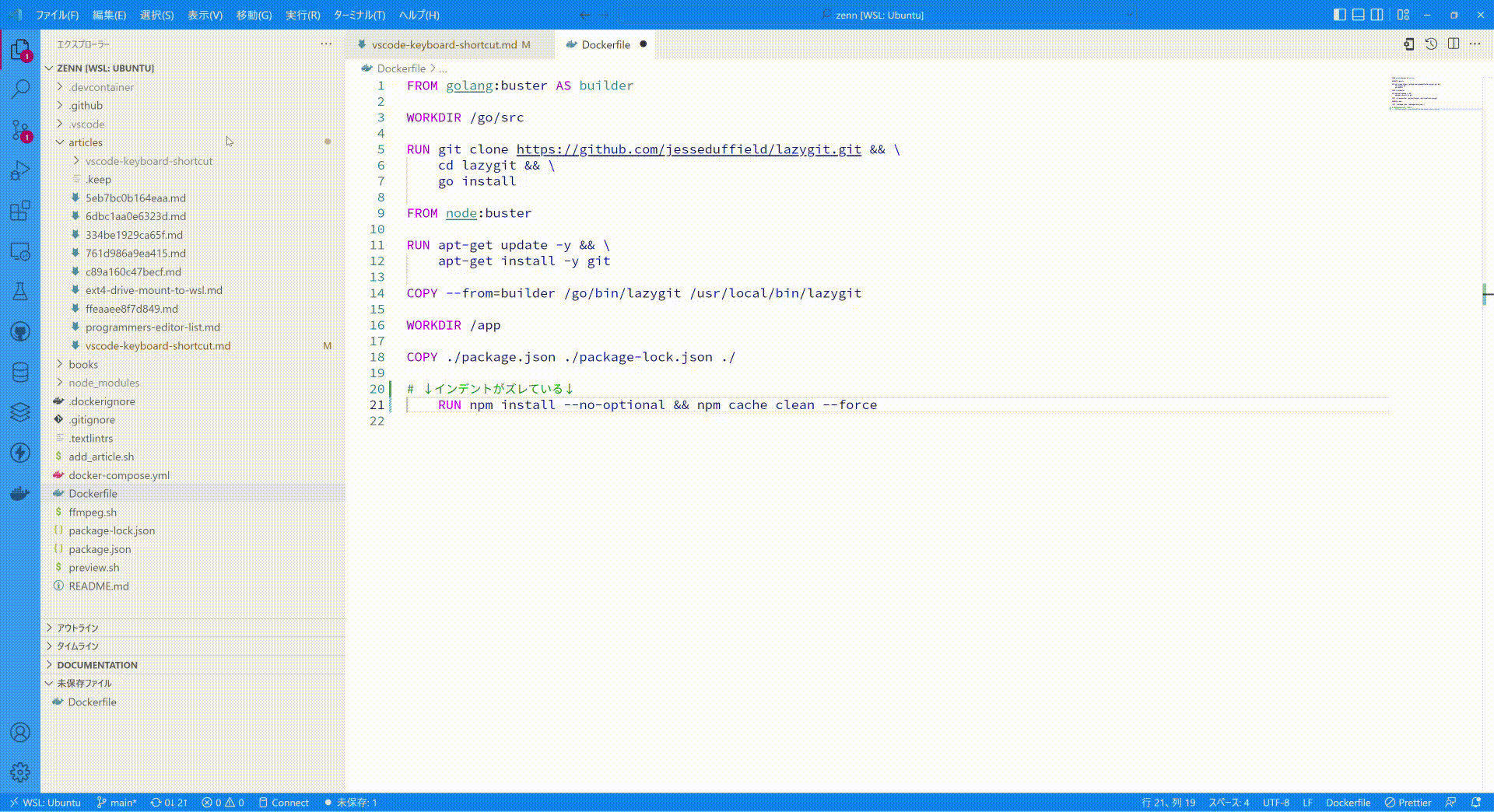
Task: Open errors and warnings count
Action: [223, 803]
